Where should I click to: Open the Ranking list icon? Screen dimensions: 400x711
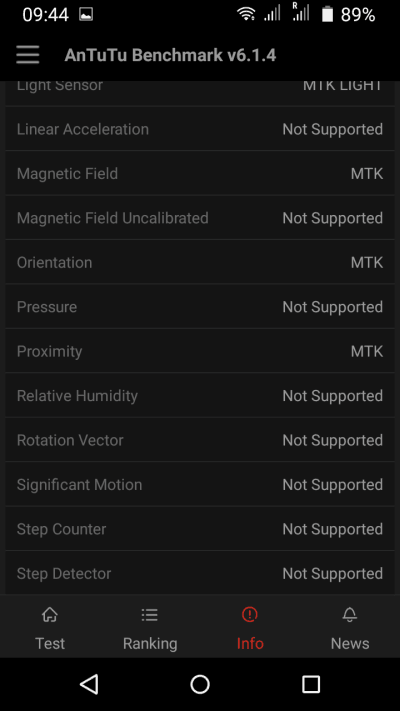[x=150, y=615]
